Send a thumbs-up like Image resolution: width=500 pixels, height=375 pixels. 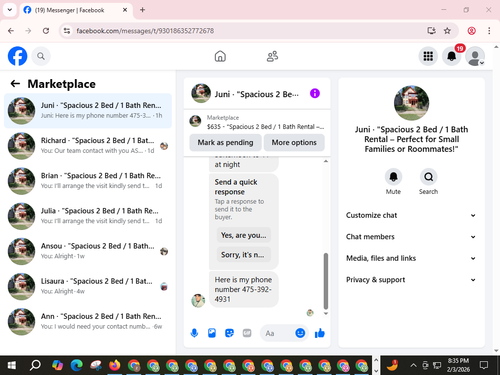pyautogui.click(x=320, y=333)
